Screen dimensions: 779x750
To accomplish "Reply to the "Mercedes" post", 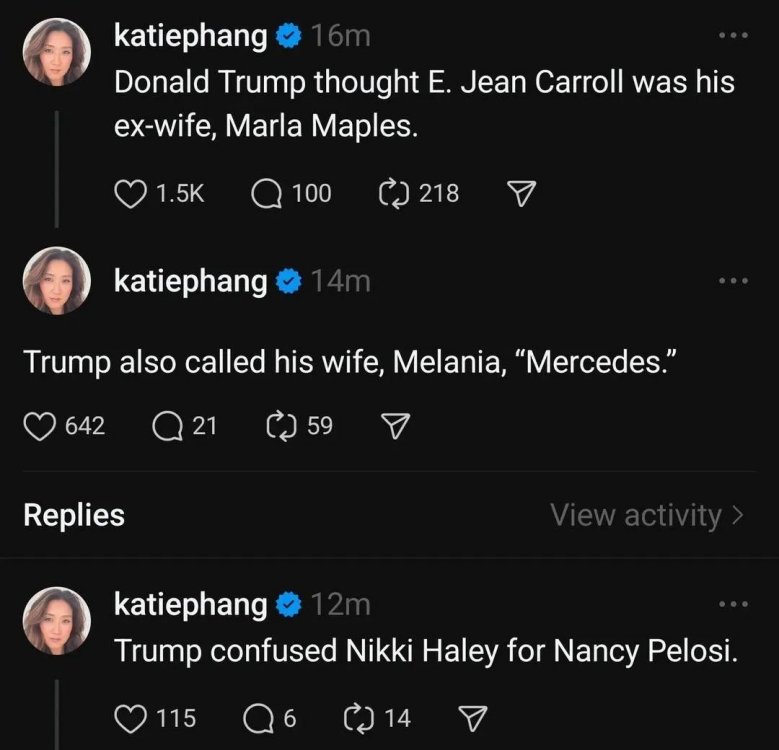I will (166, 426).
